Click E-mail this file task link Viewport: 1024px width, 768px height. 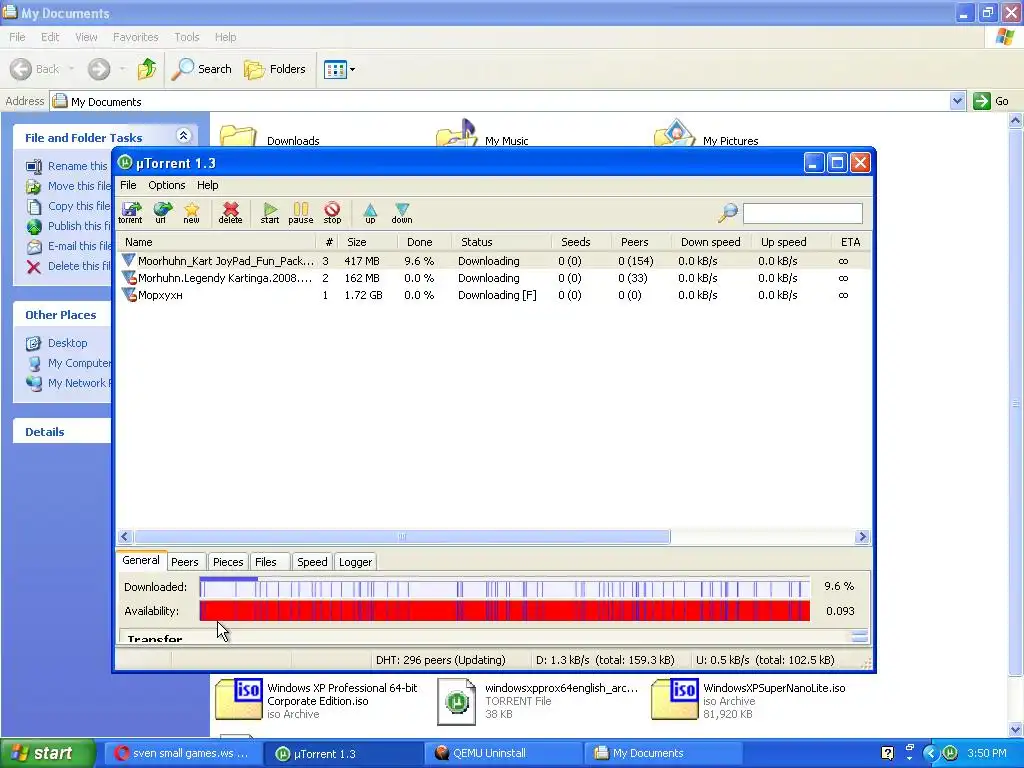click(79, 246)
